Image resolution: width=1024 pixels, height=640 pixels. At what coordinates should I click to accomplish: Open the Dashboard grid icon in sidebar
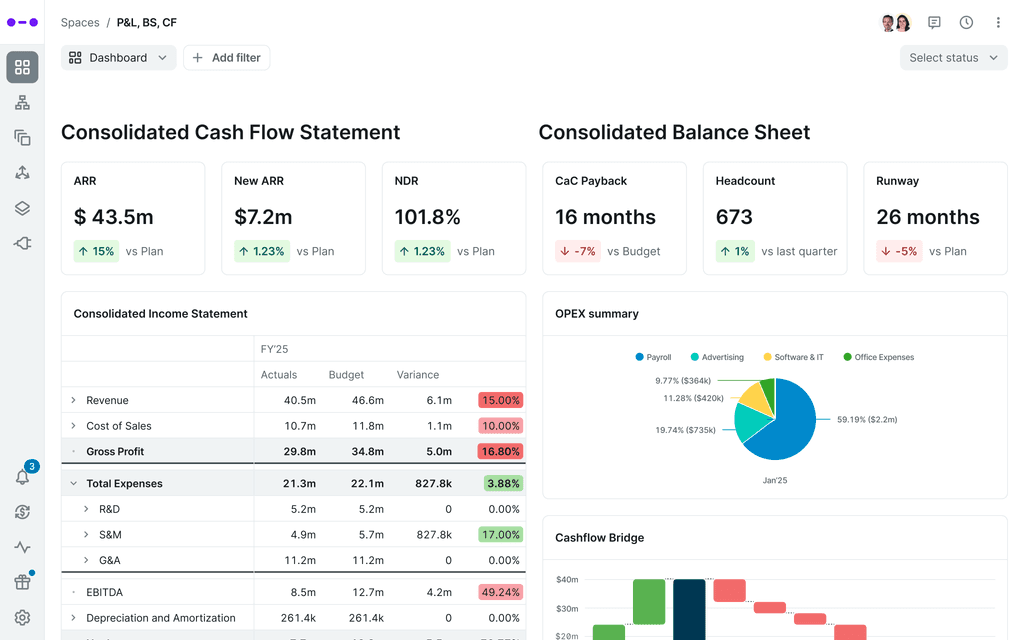[x=22, y=67]
